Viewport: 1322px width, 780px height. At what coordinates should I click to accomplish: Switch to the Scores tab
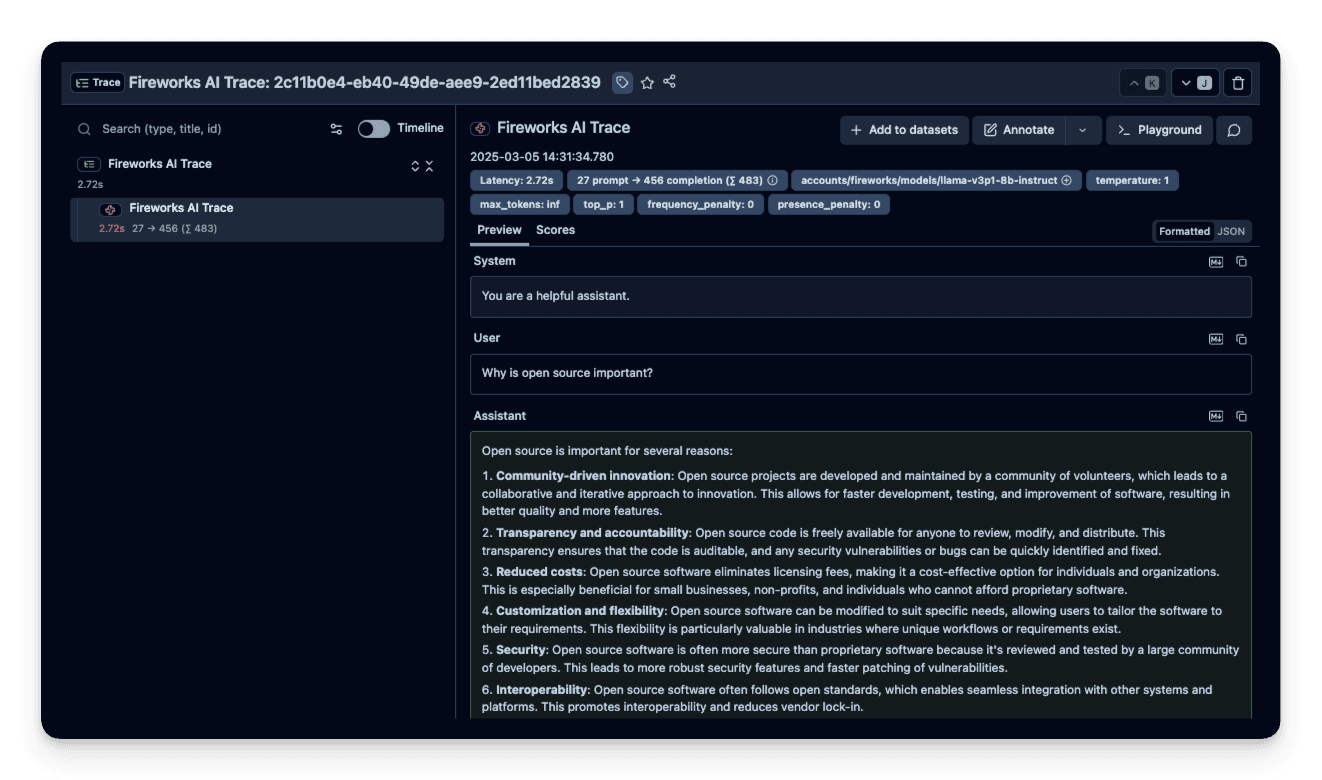(555, 230)
